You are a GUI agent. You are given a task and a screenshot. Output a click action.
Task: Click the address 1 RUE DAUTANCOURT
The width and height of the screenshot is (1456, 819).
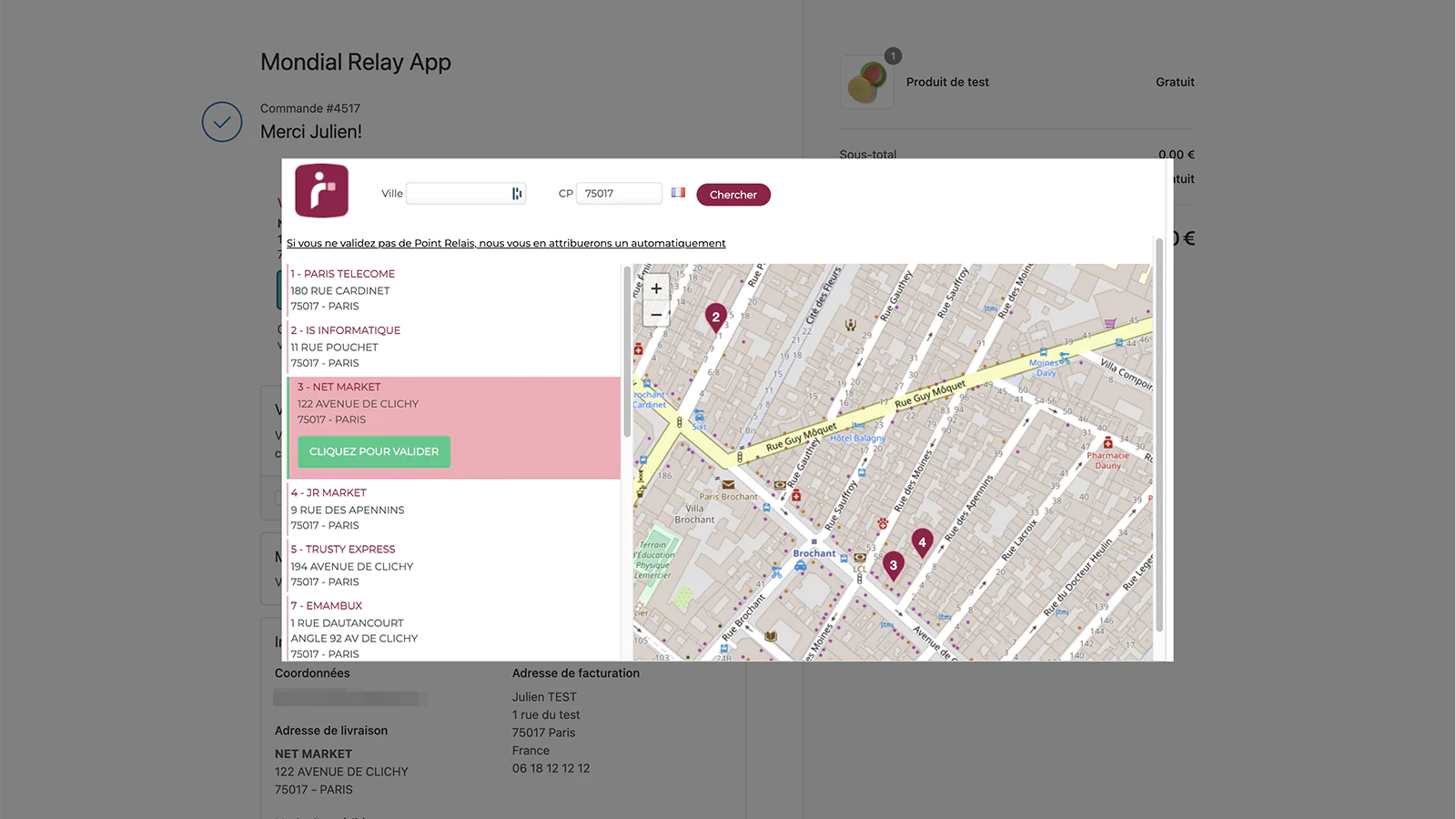(348, 623)
